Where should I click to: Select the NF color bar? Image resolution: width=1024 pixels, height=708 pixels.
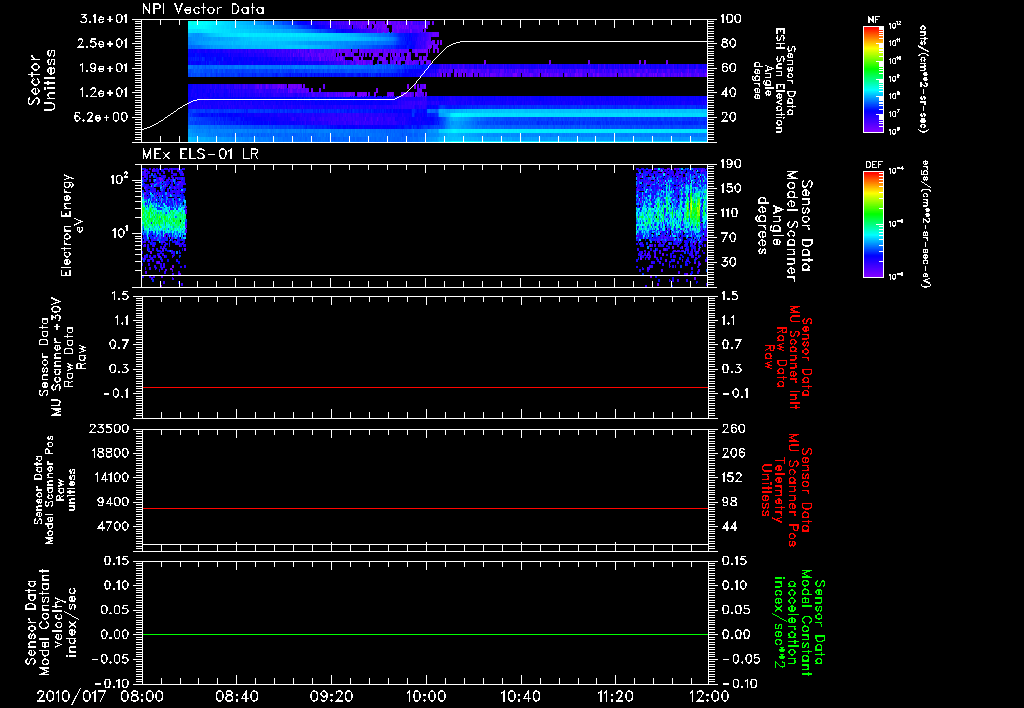pyautogui.click(x=873, y=79)
